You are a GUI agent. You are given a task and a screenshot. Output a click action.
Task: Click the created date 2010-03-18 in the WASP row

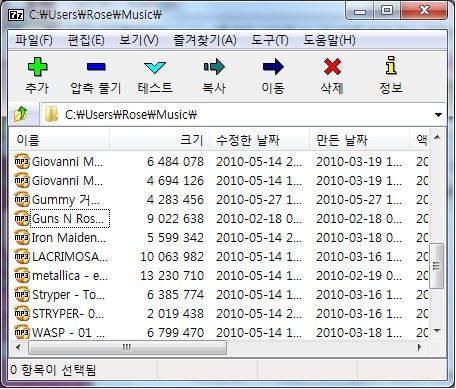359,332
